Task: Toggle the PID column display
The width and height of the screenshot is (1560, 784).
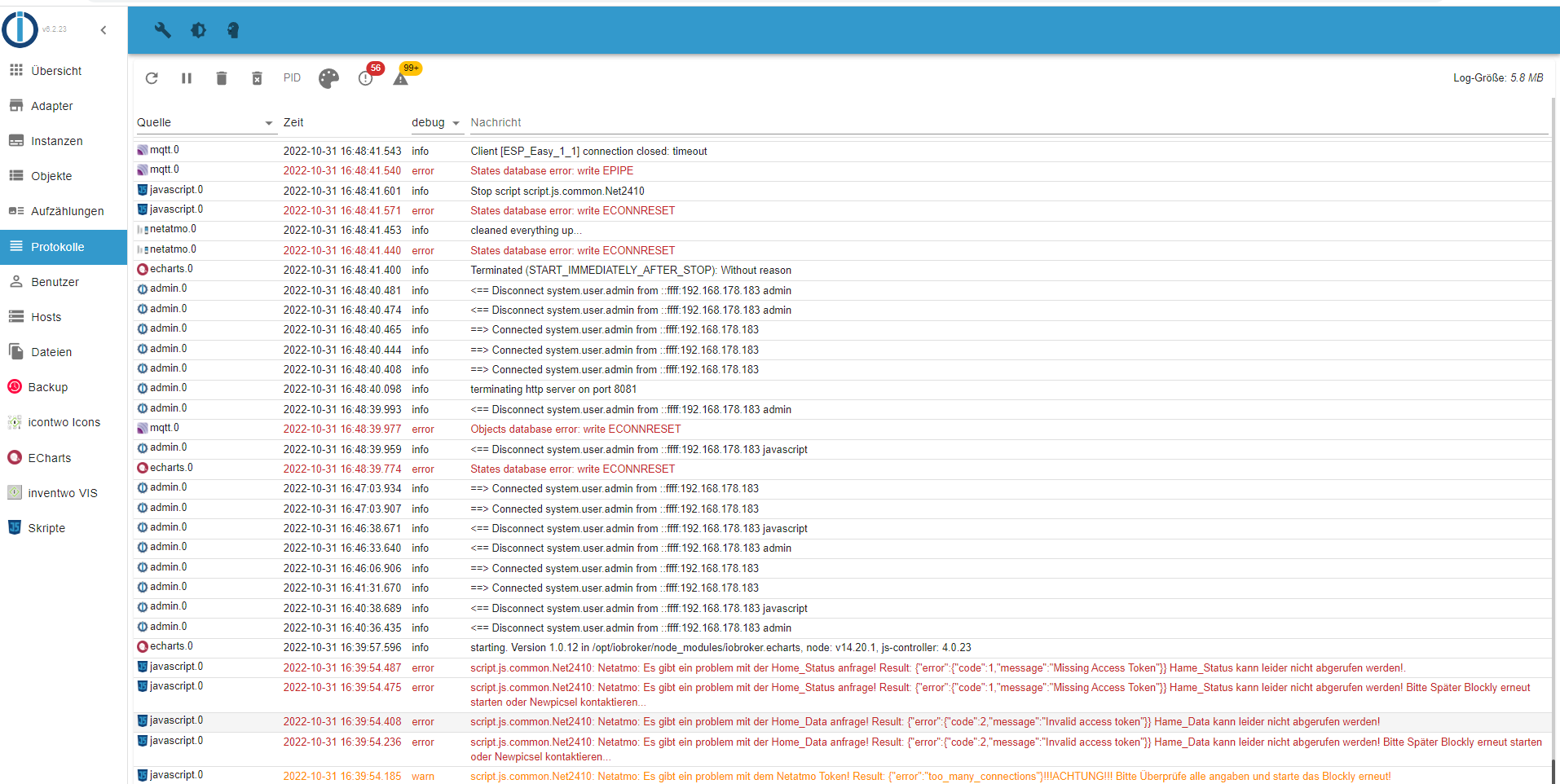Action: 292,78
